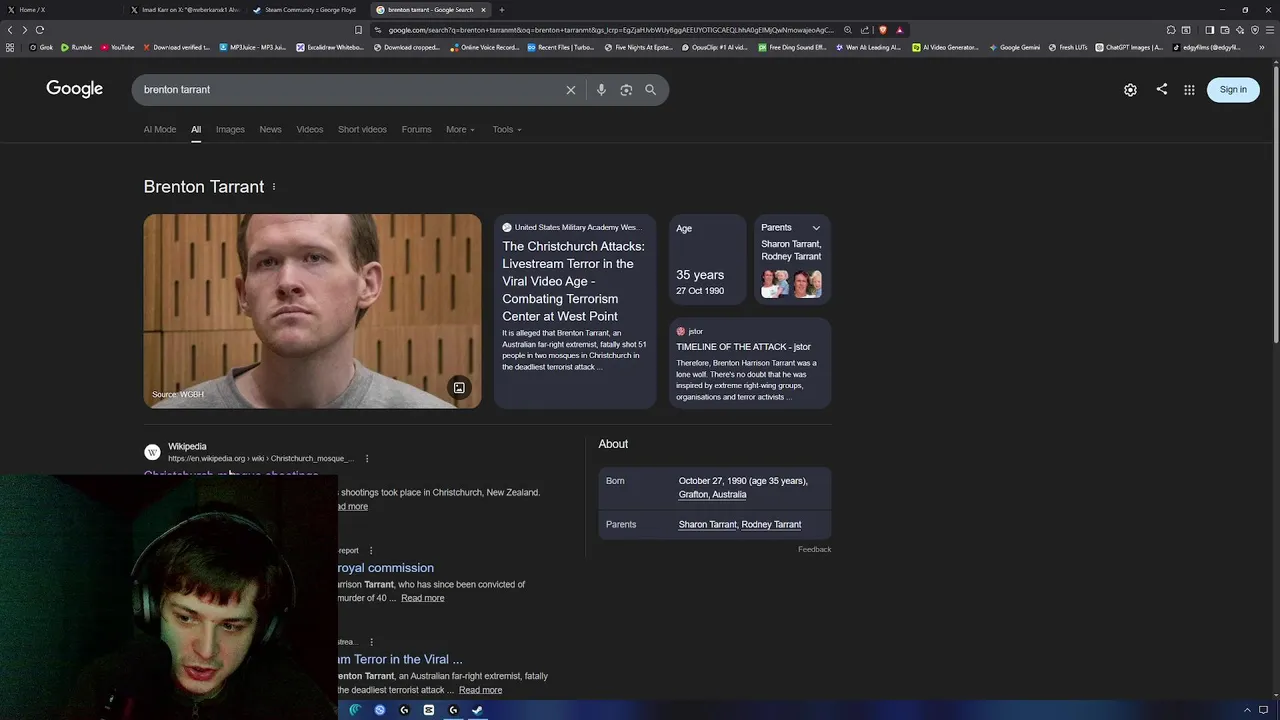
Task: Click the Sharon Tarrant link in About
Action: (708, 524)
